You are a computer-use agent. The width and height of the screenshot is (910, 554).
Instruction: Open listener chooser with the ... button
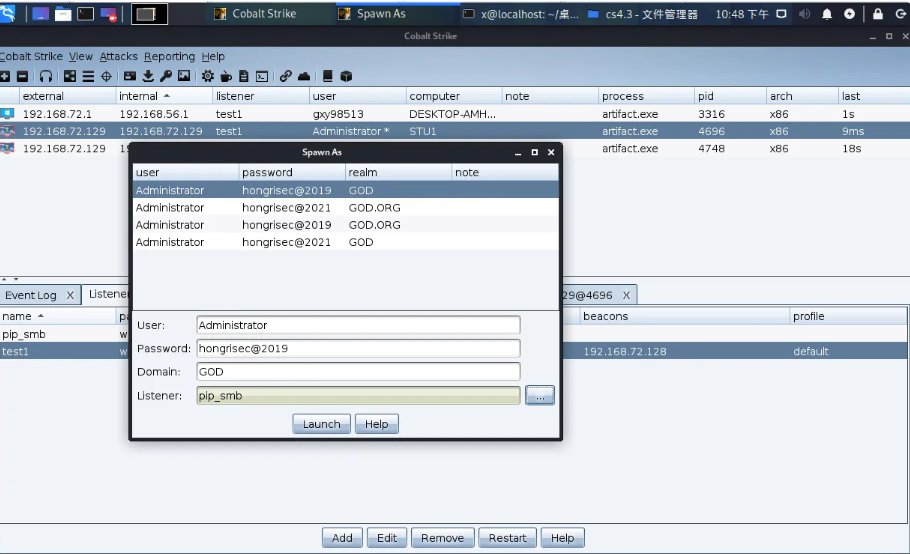(540, 396)
